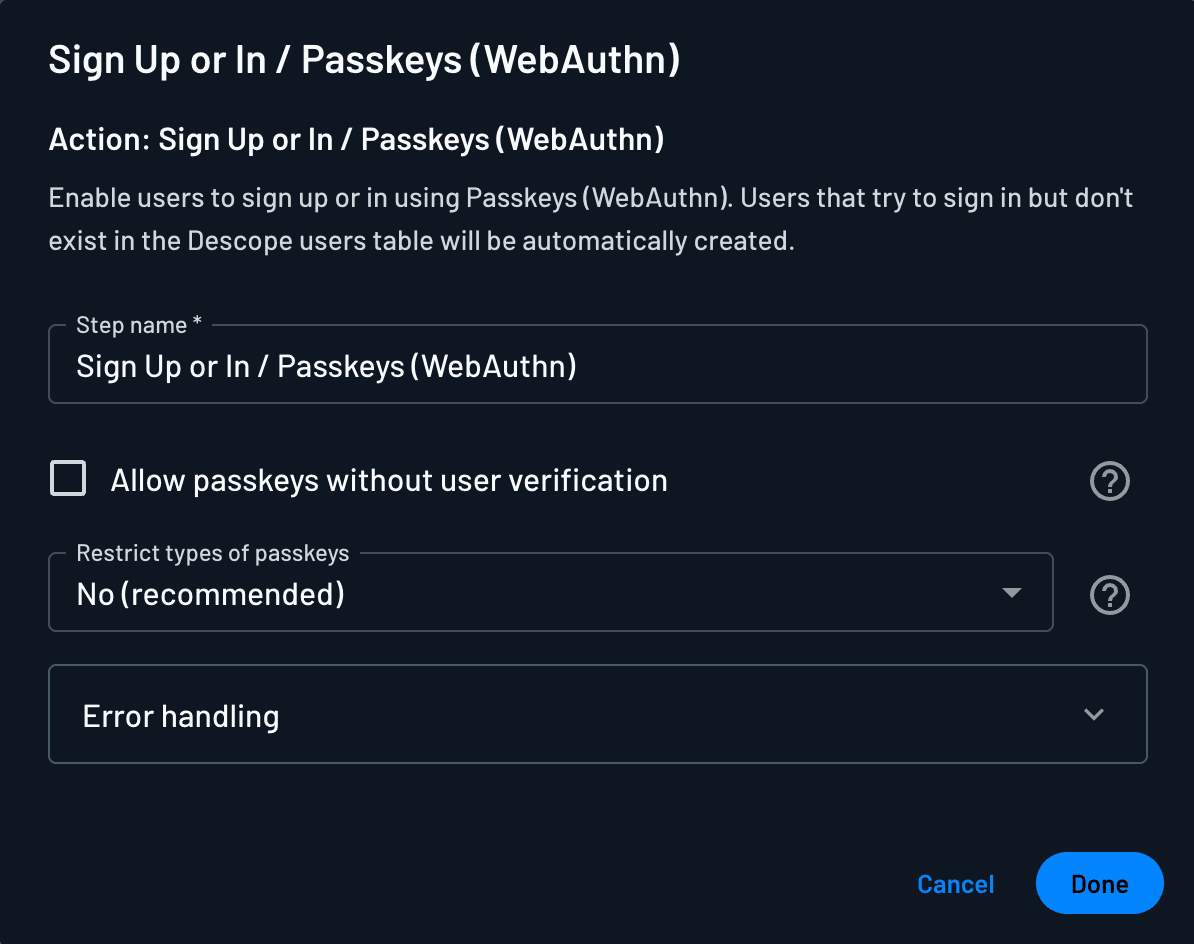Select the dropdown arrow on passkey restriction field
This screenshot has height=944, width=1194.
[1012, 592]
